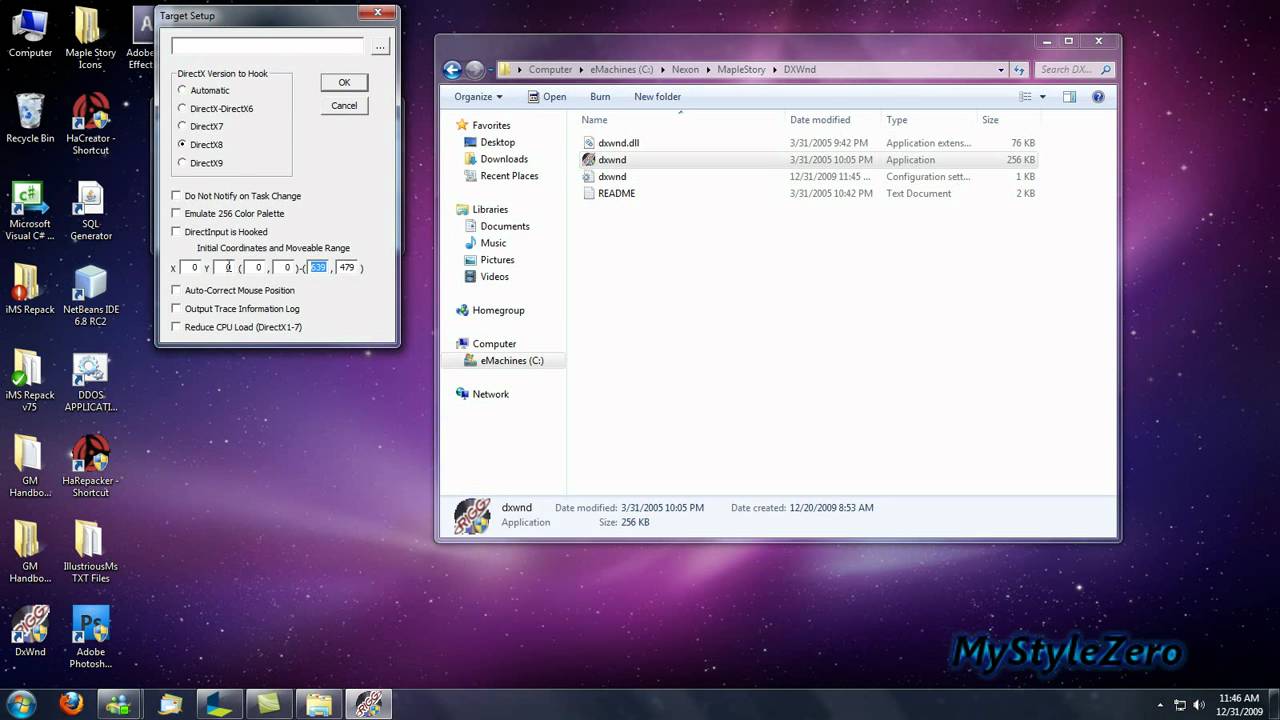Click Cancel in the Target Setup dialog

pyautogui.click(x=344, y=106)
